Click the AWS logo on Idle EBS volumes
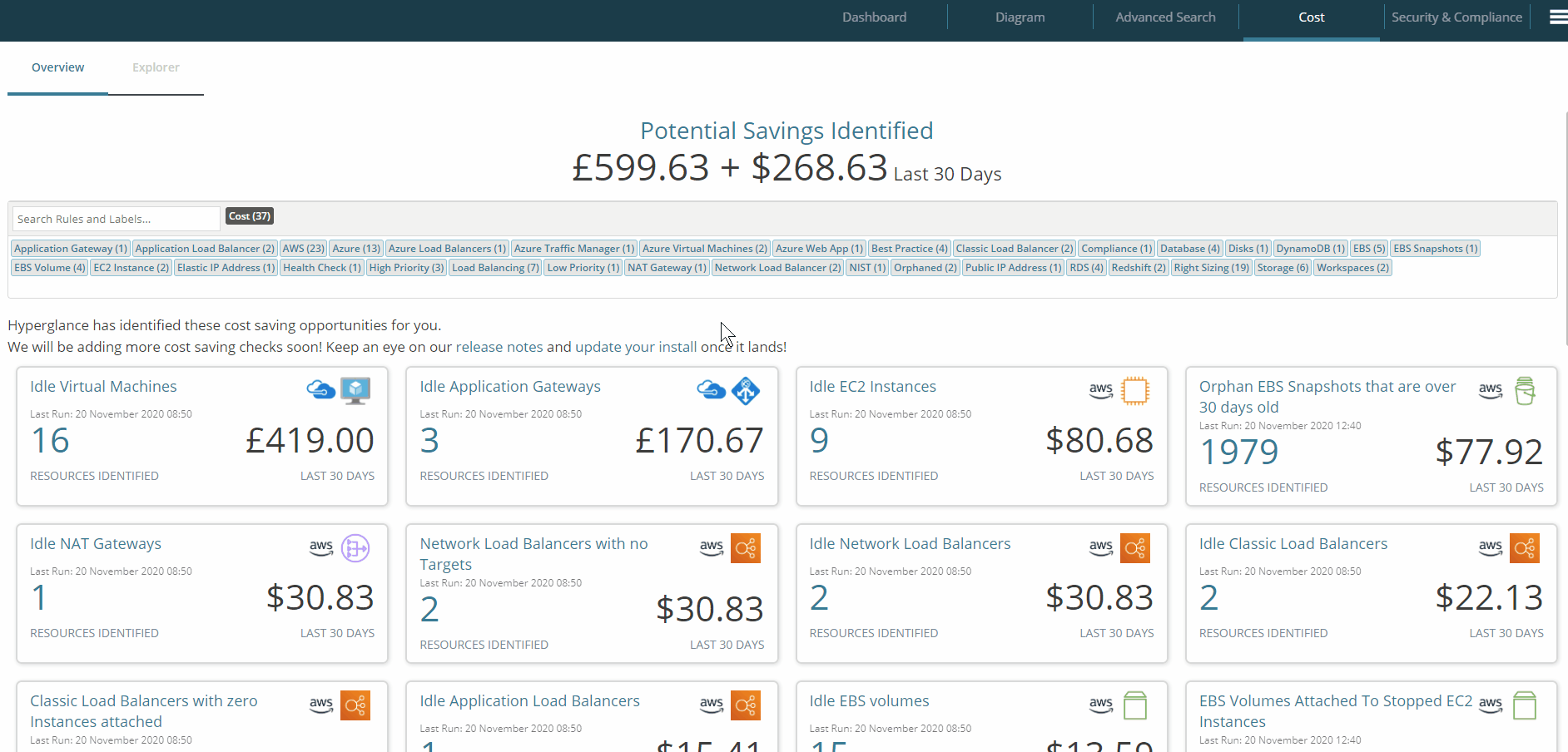 [1101, 705]
